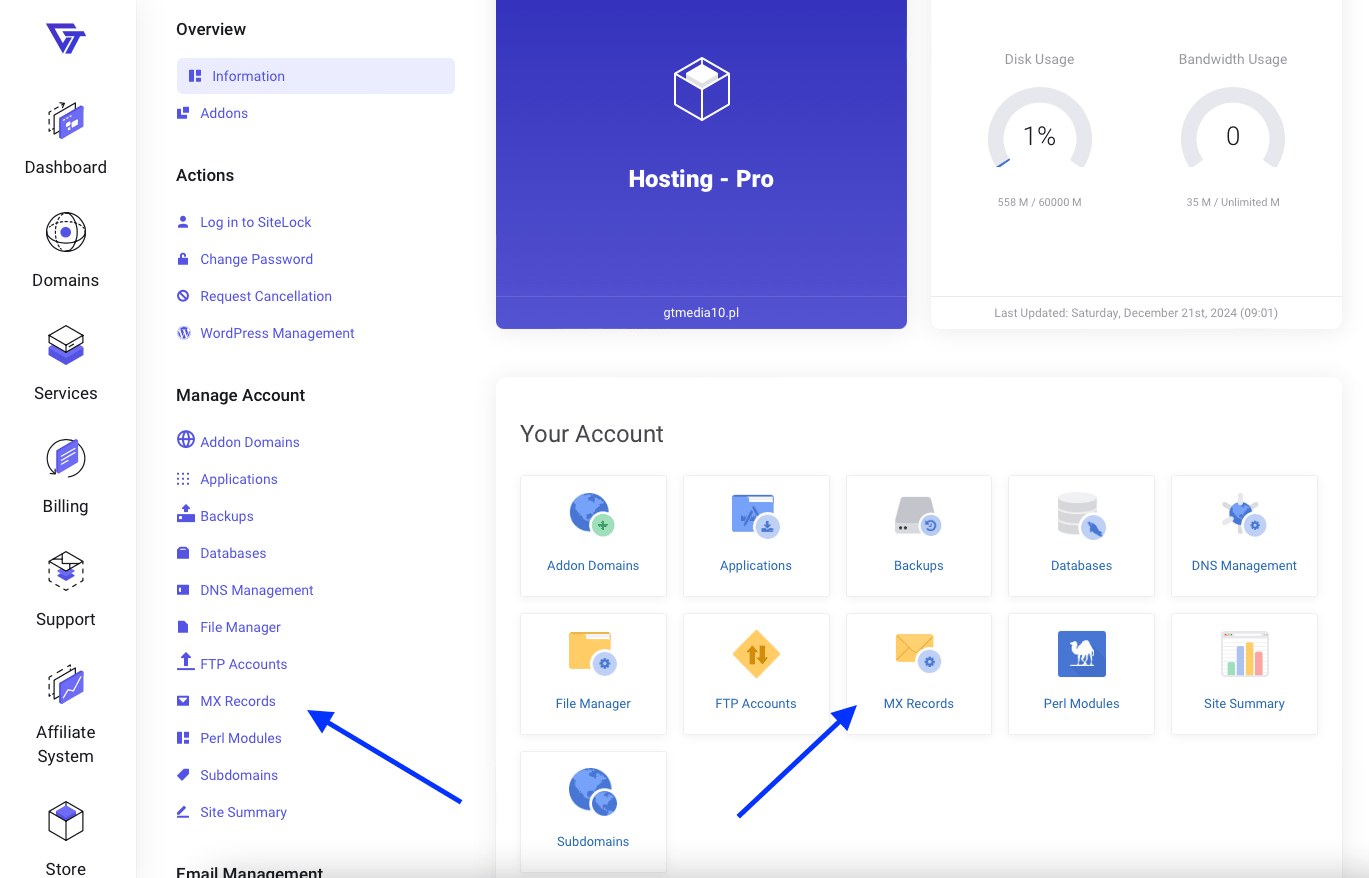
Task: Click the DNS Management tile icon
Action: (1244, 514)
